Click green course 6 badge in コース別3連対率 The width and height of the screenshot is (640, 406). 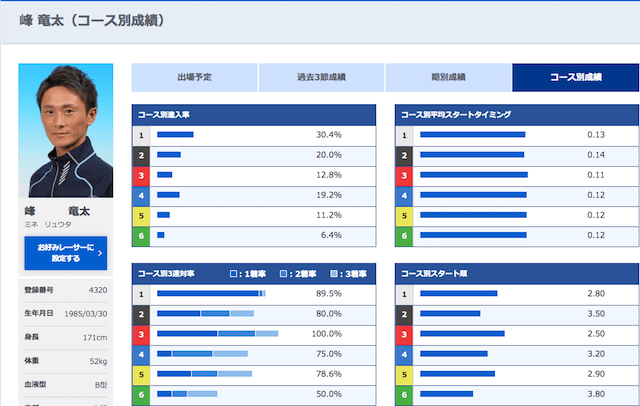click(x=141, y=395)
